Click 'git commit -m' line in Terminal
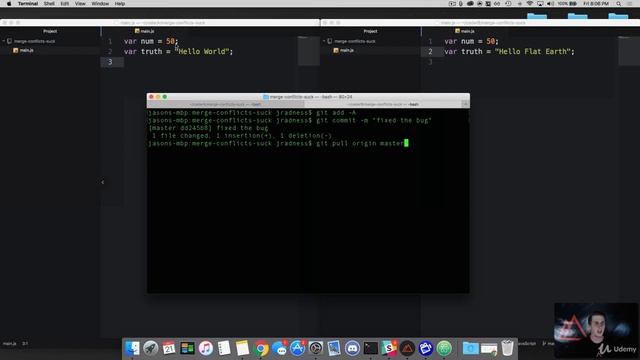The width and height of the screenshot is (640, 360). (289, 120)
